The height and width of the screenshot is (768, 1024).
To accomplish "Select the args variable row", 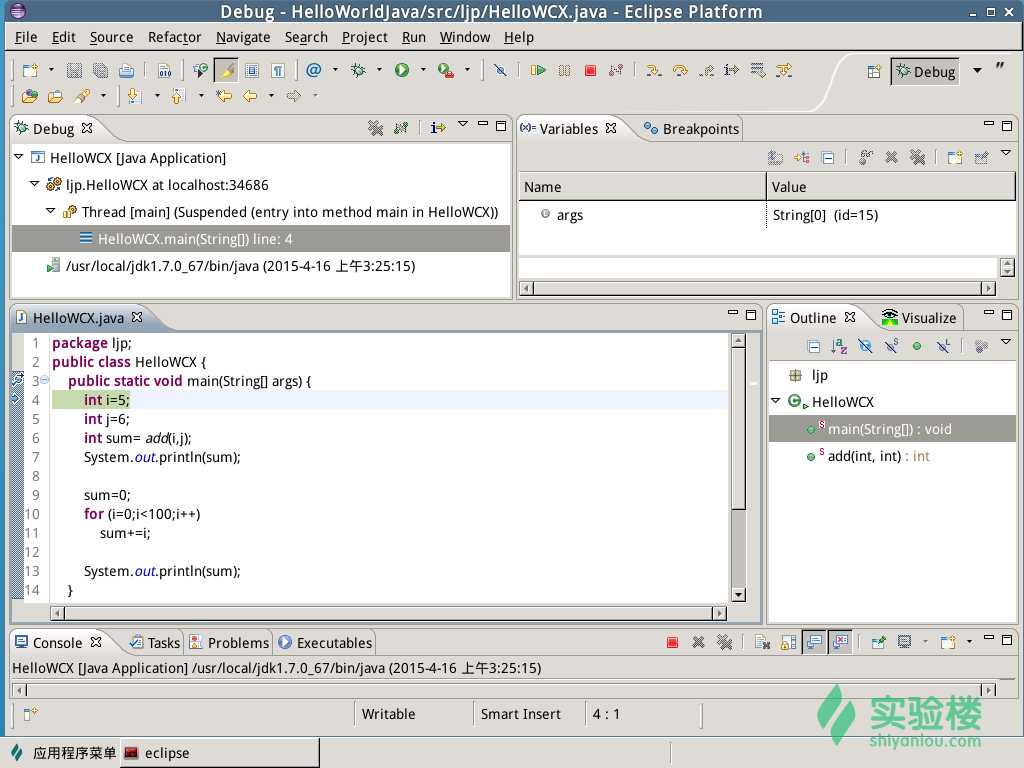I will click(767, 215).
